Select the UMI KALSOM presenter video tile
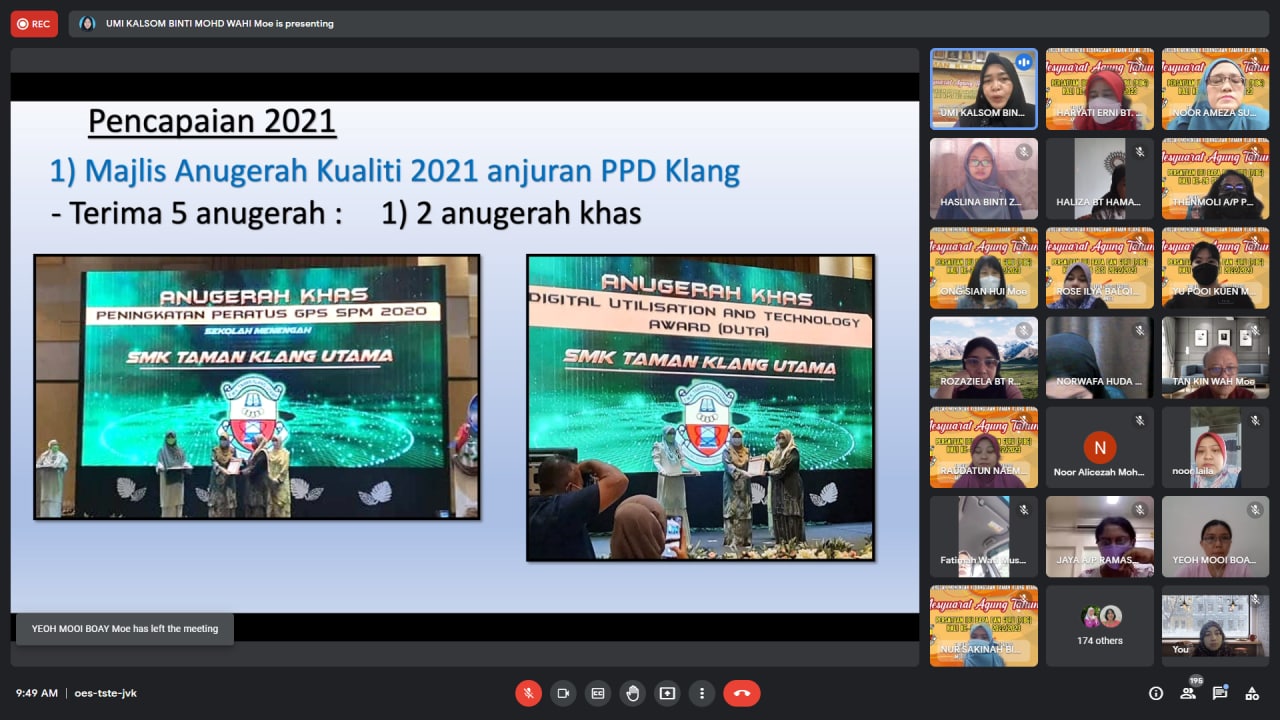The image size is (1280, 720). click(x=984, y=89)
